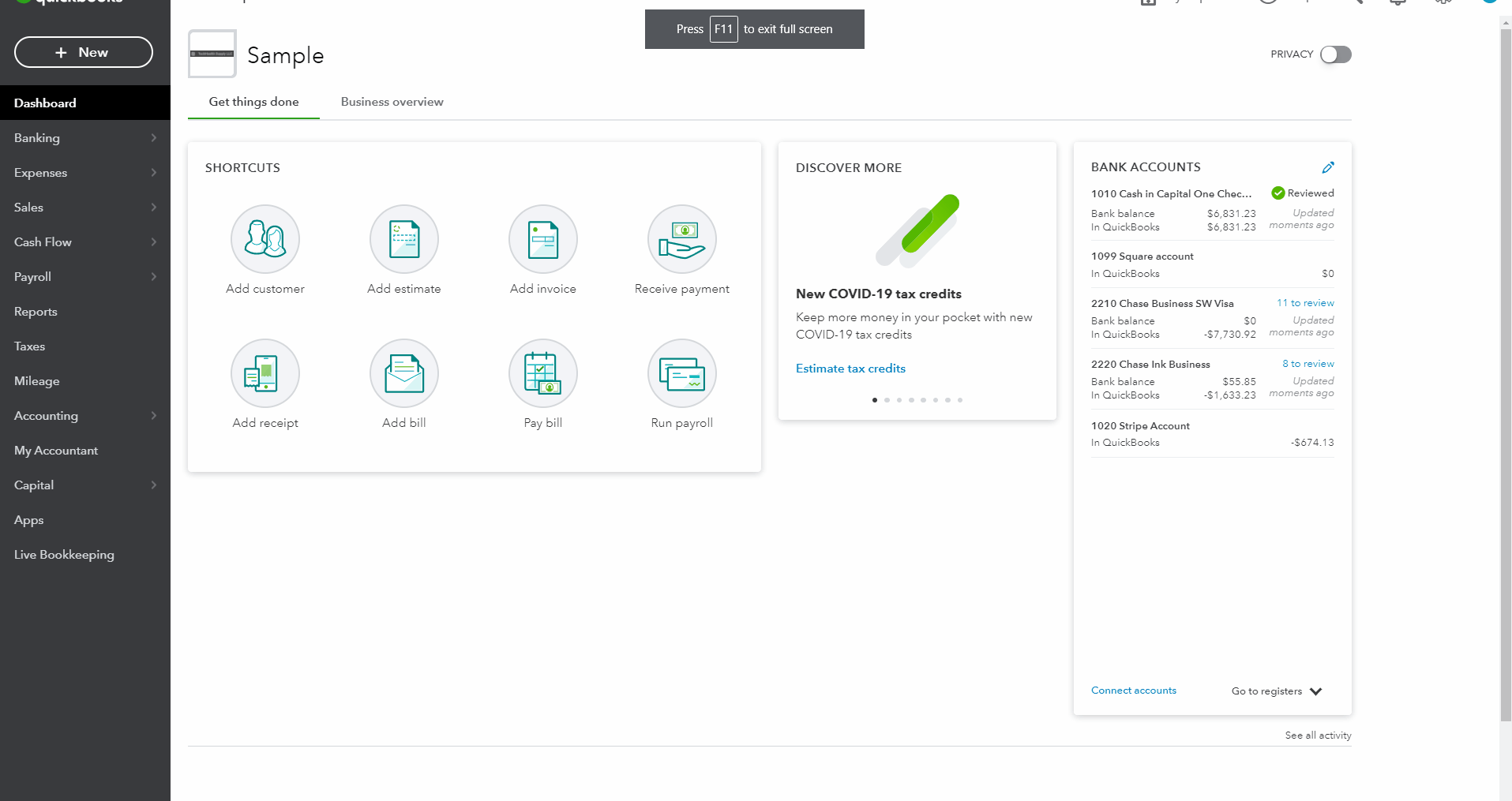The image size is (1512, 801).
Task: Click the Add customer shortcut icon
Action: [265, 239]
